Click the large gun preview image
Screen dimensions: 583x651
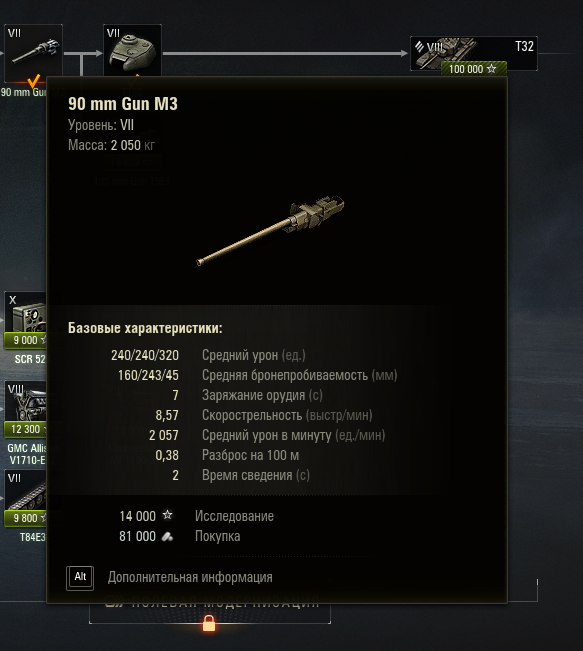270,230
